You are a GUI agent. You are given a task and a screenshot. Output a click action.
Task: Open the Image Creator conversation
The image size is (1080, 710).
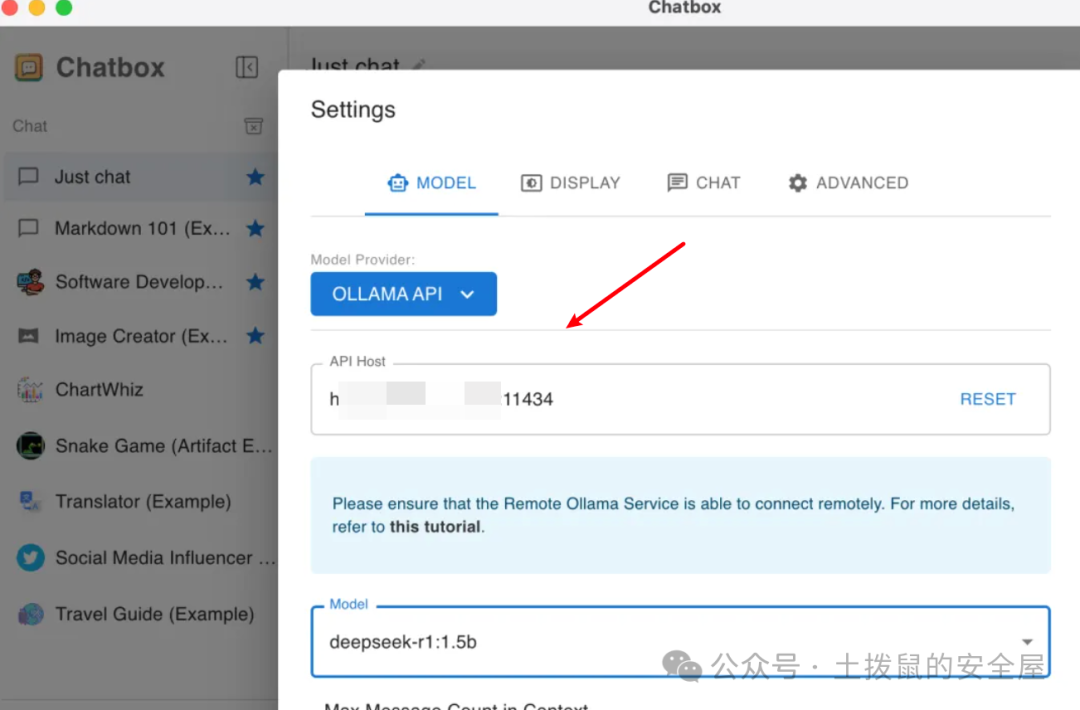tap(140, 336)
